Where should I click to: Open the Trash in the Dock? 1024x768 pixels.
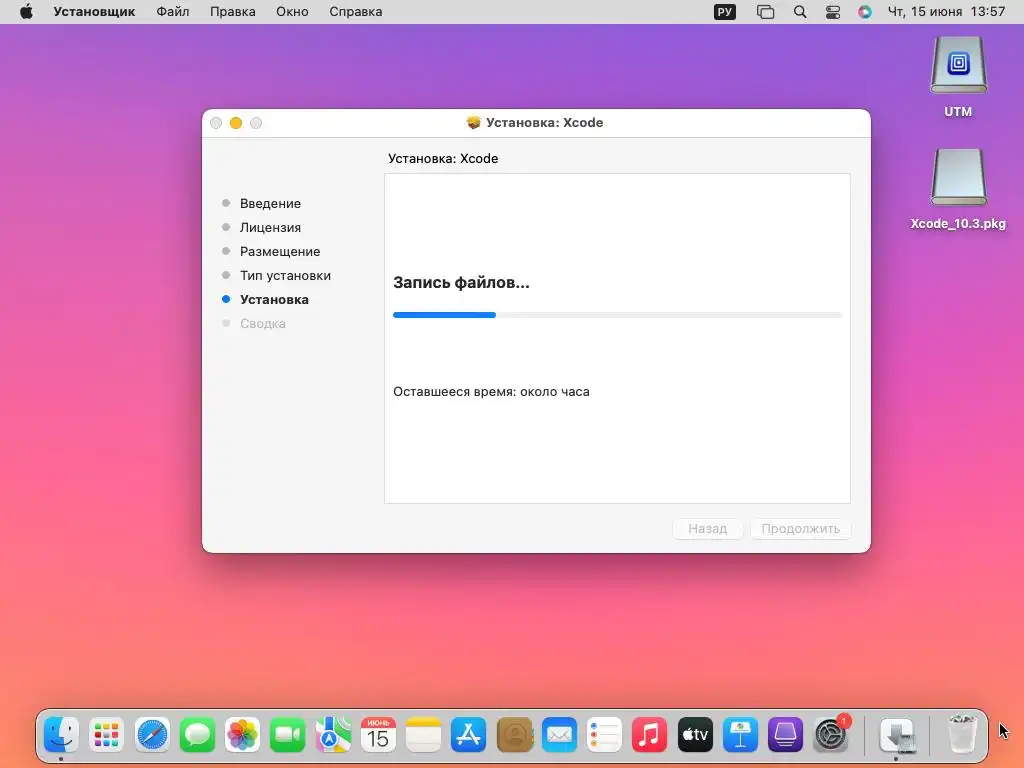(963, 735)
